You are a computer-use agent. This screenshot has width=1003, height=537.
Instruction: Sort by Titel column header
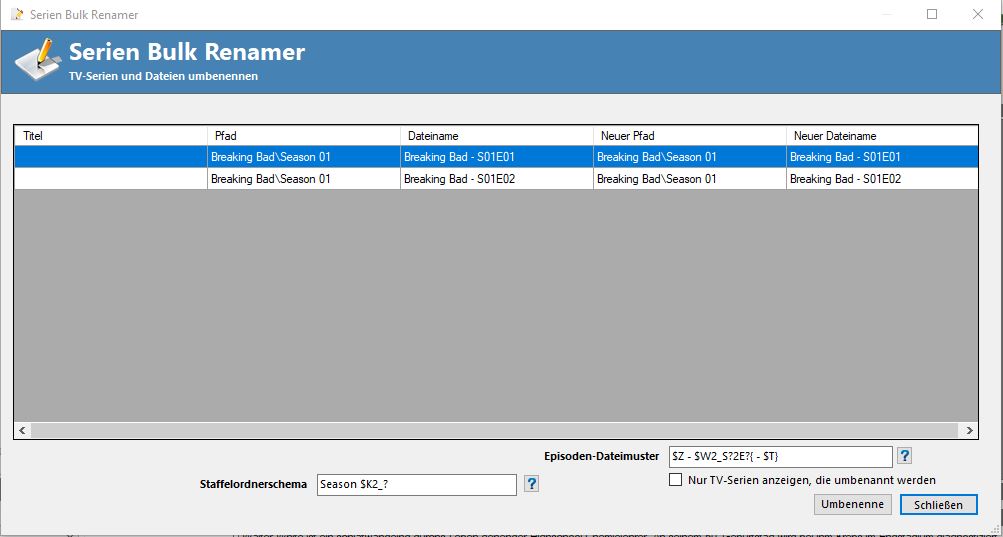[x=111, y=136]
